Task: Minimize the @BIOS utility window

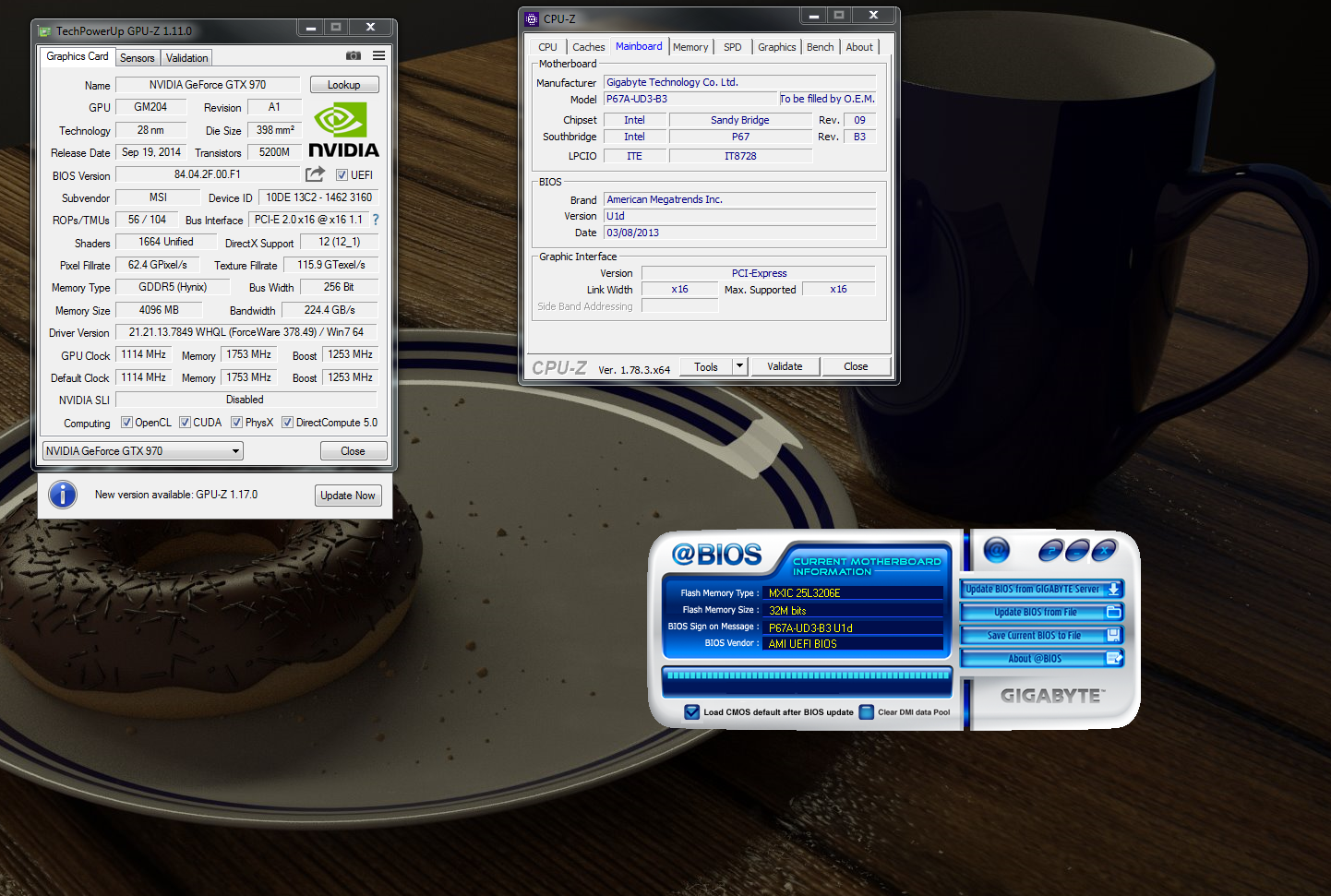Action: click(1077, 552)
